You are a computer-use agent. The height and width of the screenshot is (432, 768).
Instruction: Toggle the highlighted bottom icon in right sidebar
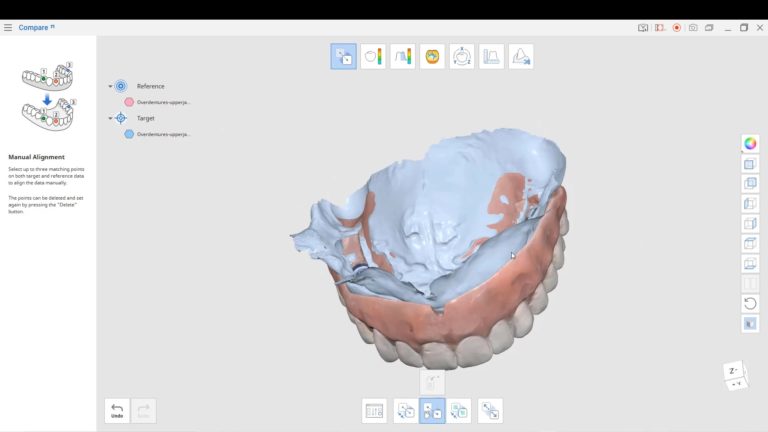pyautogui.click(x=750, y=324)
